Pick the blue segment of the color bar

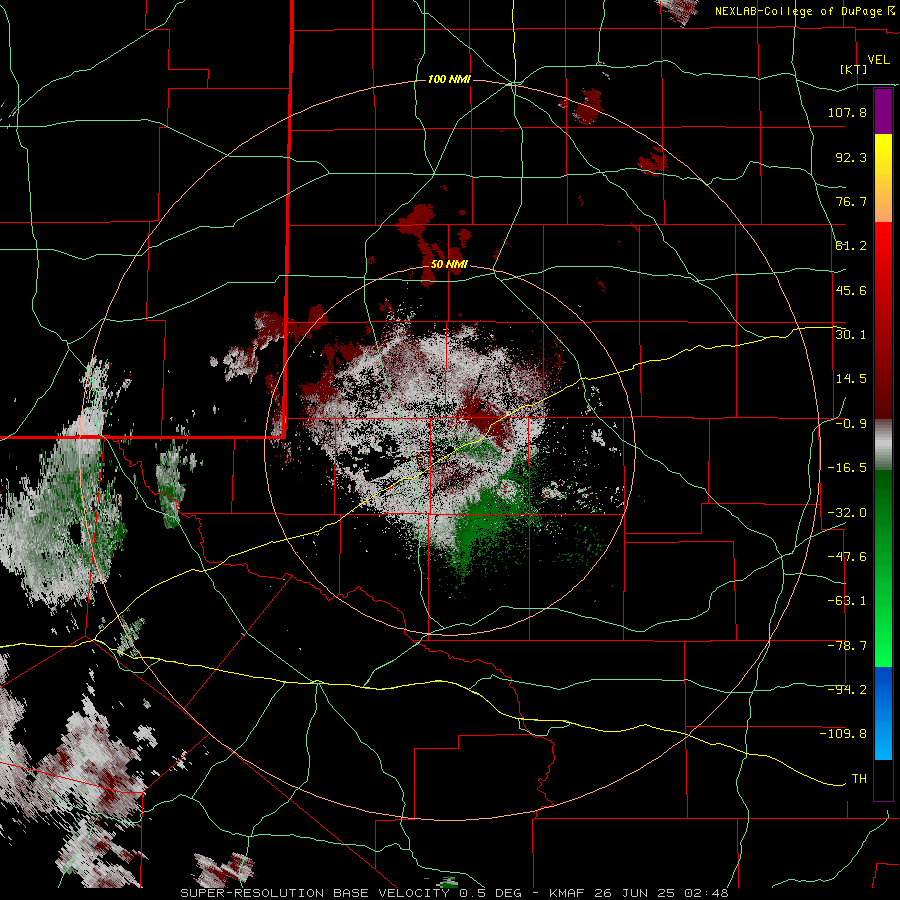pyautogui.click(x=883, y=713)
